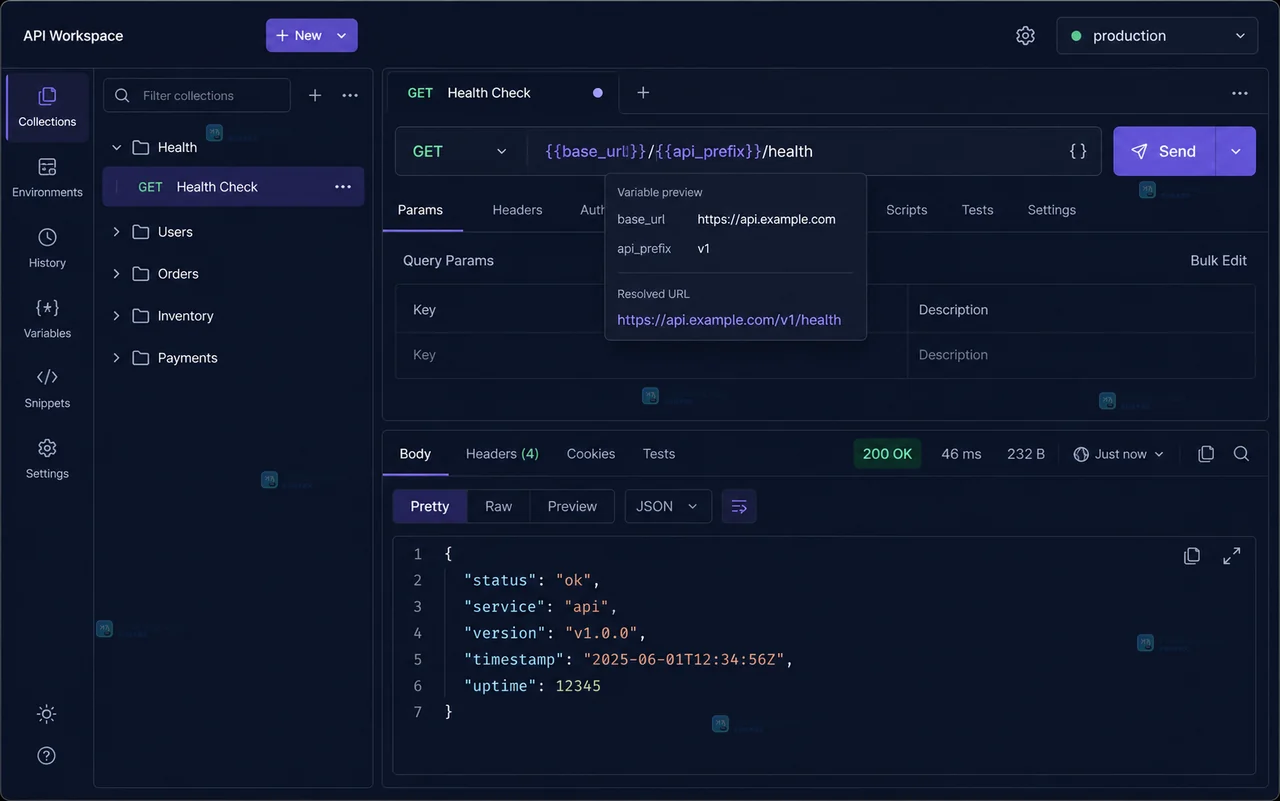Select the response Body tab
The image size is (1280, 801).
(x=415, y=454)
